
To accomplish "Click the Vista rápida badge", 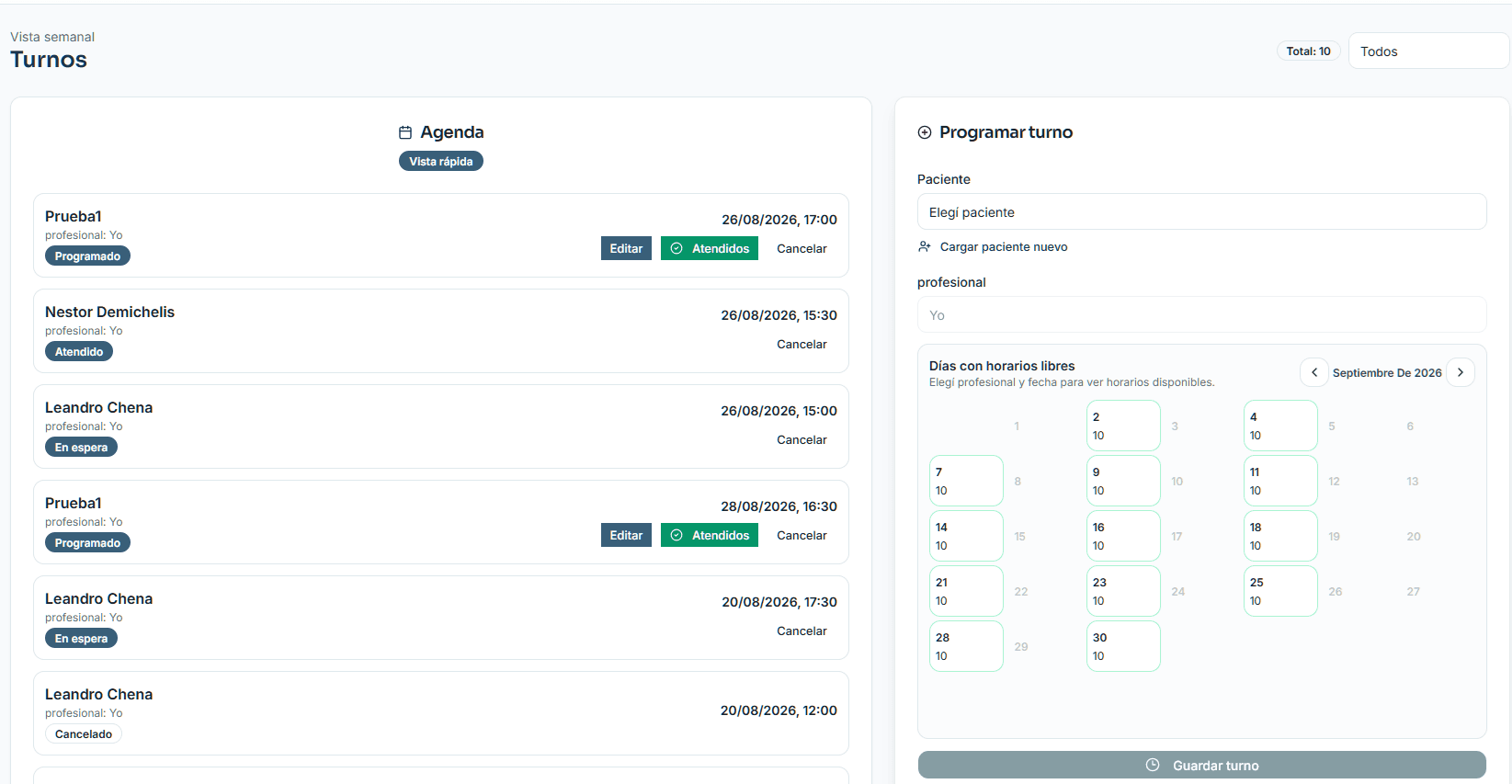I will click(x=441, y=161).
